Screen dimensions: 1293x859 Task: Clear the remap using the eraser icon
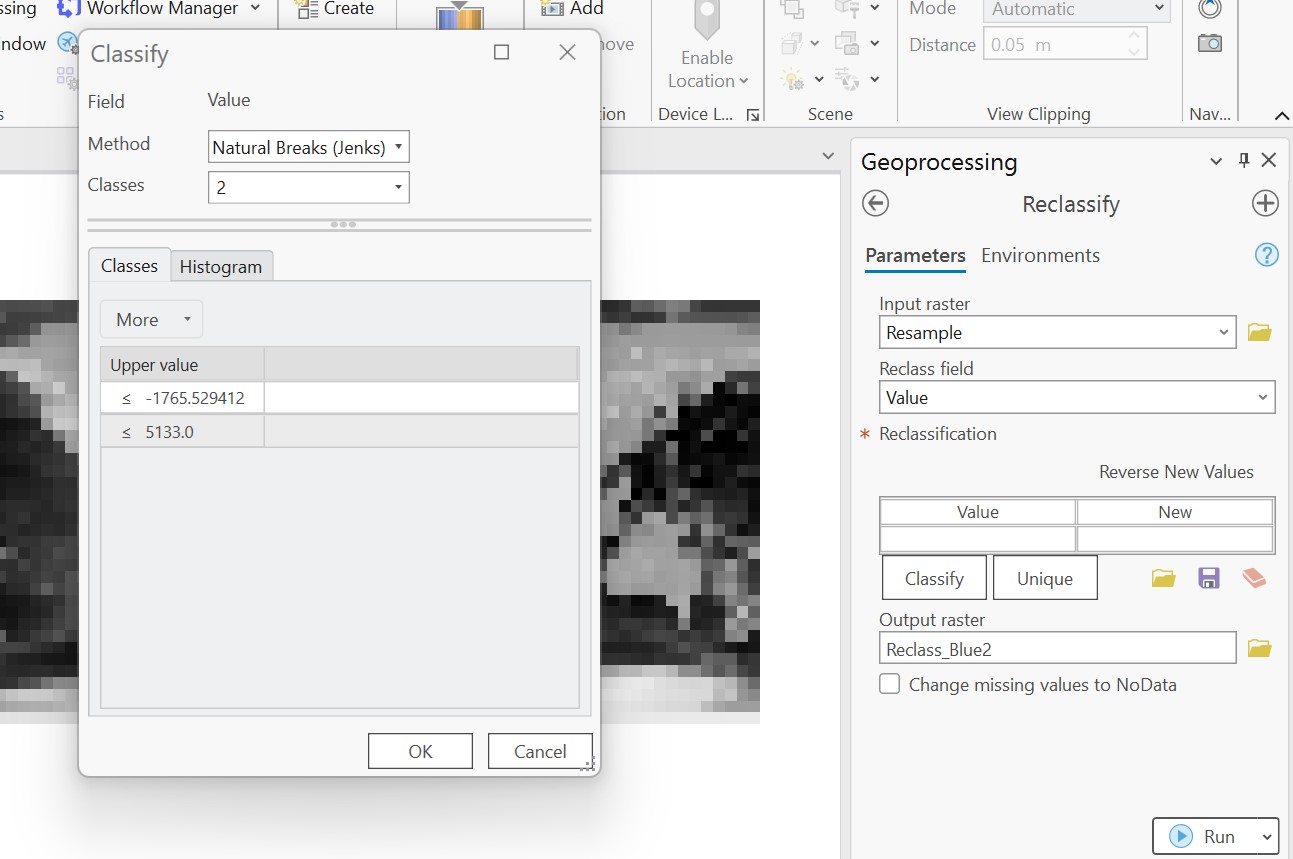click(1254, 577)
